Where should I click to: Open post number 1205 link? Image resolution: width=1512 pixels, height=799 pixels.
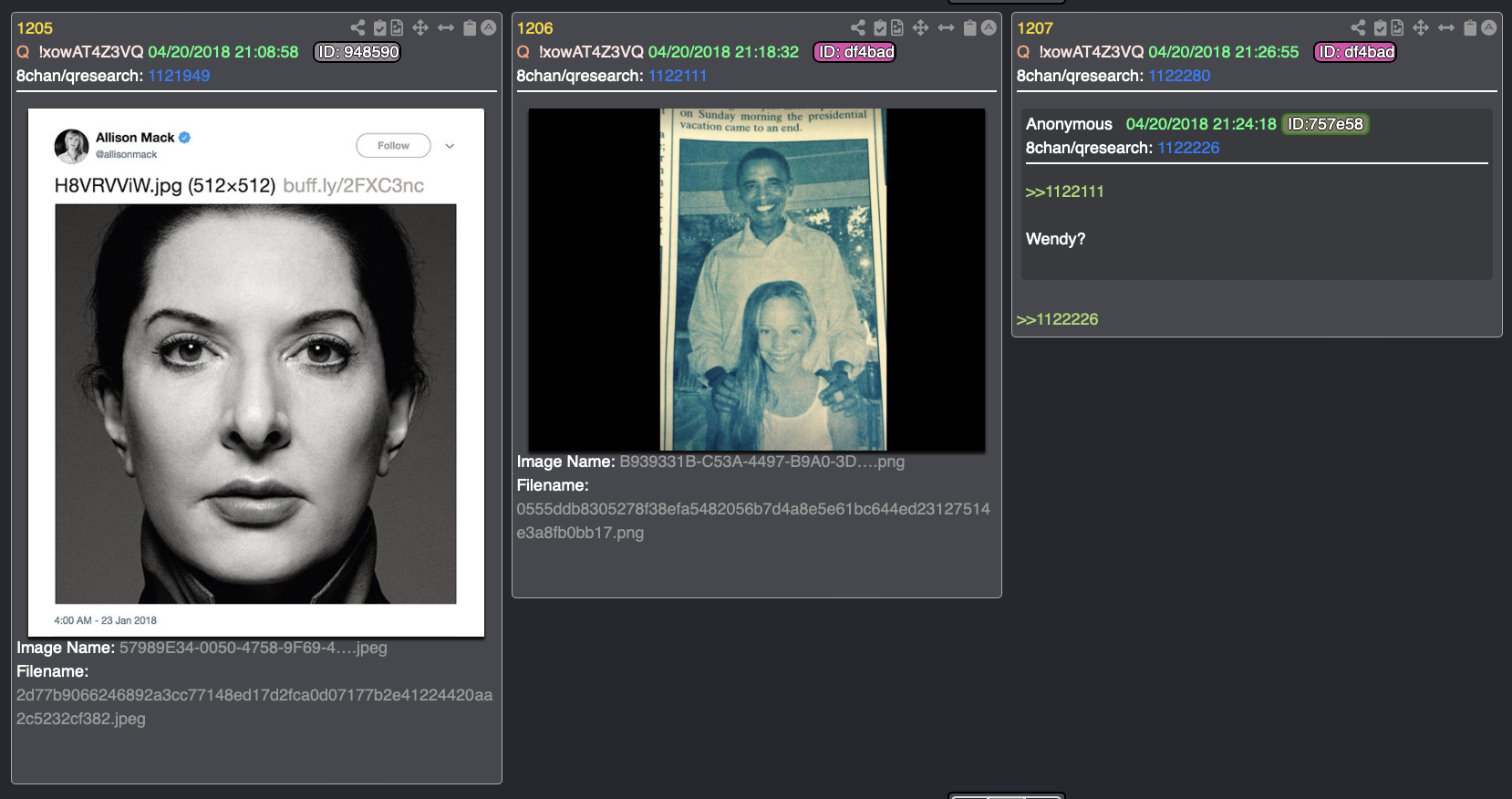click(35, 28)
